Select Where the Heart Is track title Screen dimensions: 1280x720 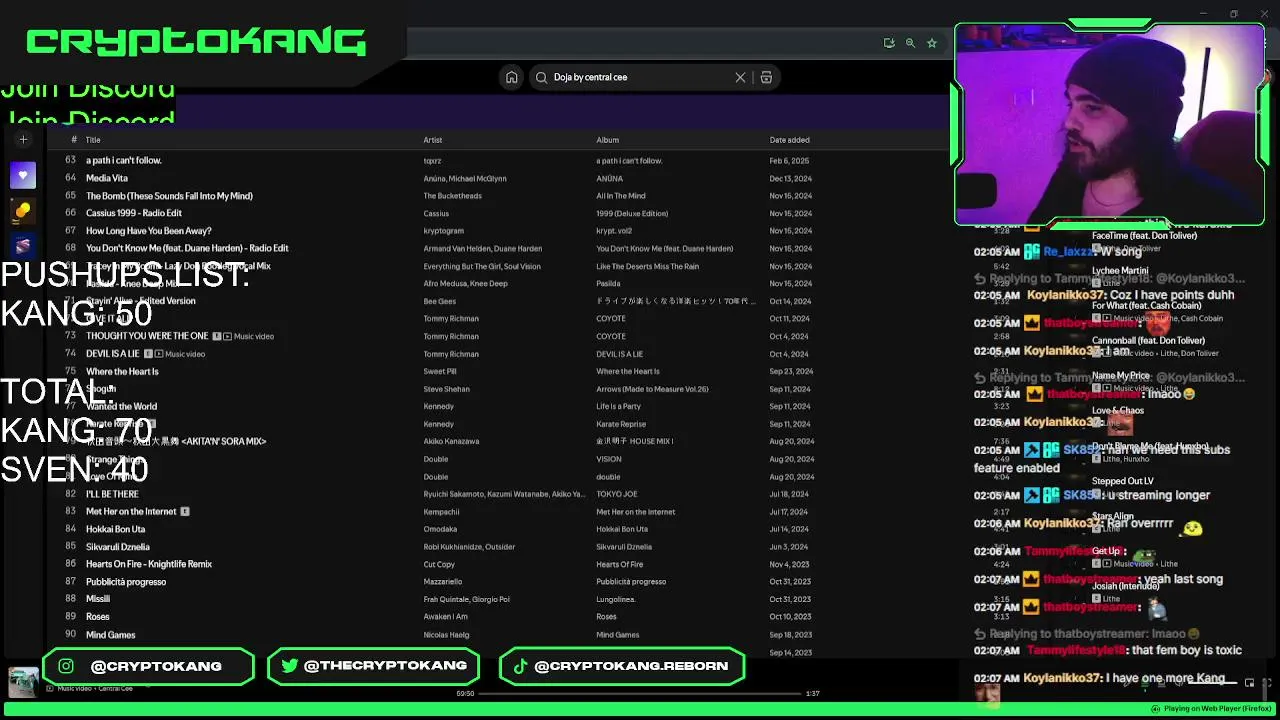point(122,371)
